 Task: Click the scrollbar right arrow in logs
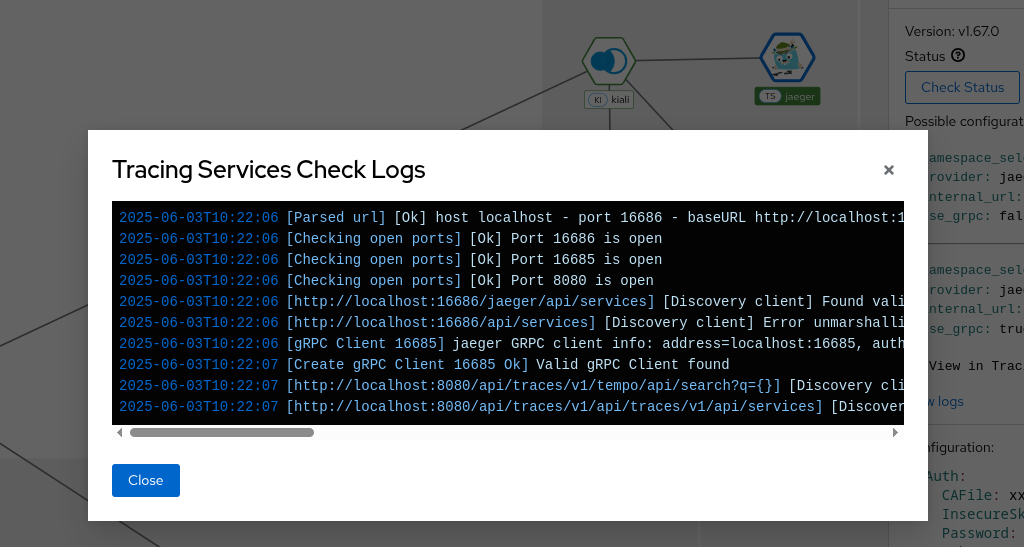[x=895, y=432]
